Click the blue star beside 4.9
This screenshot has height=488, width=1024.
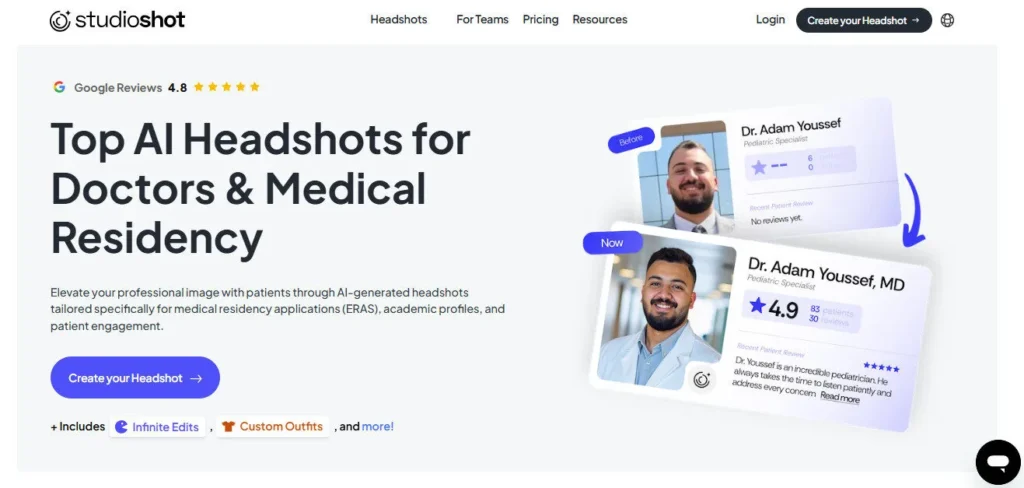coord(757,305)
